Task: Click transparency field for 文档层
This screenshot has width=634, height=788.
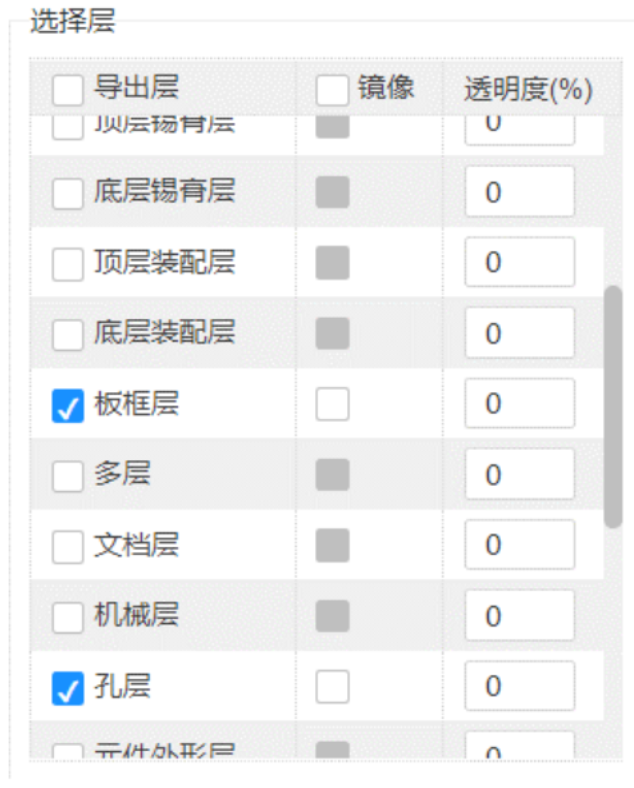Action: [519, 545]
